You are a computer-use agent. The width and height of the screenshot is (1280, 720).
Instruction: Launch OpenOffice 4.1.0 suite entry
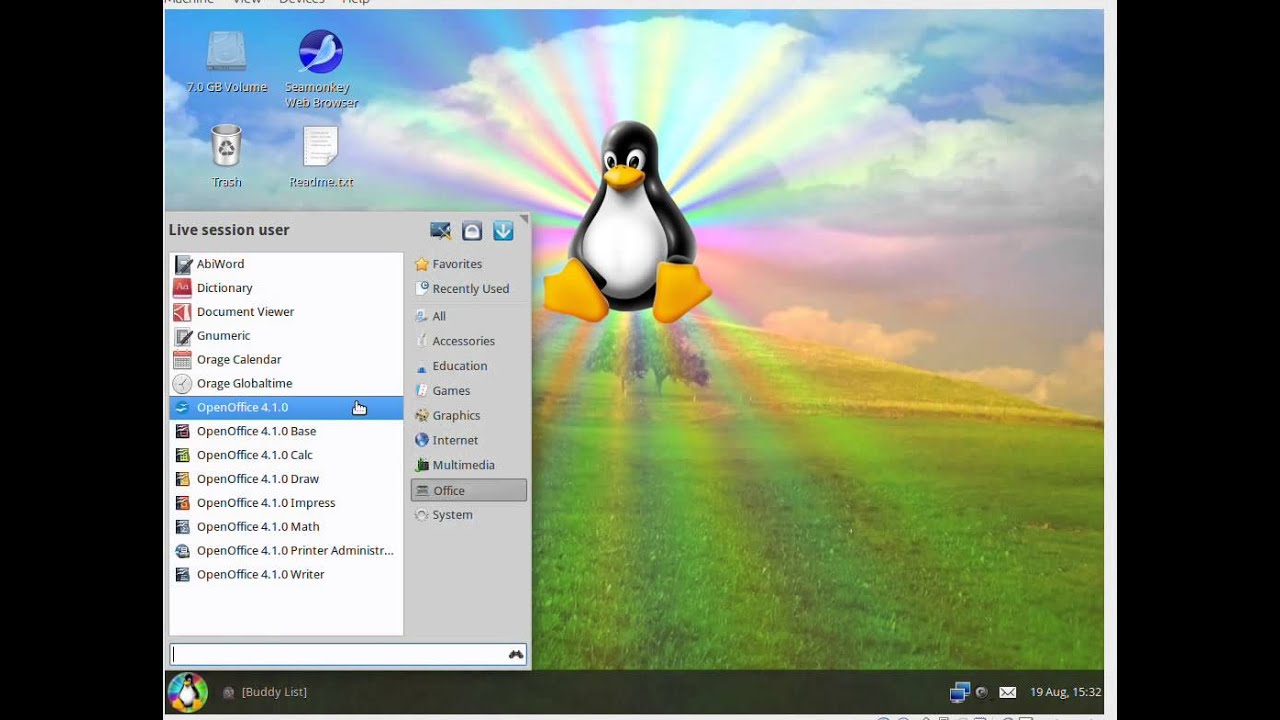click(286, 408)
